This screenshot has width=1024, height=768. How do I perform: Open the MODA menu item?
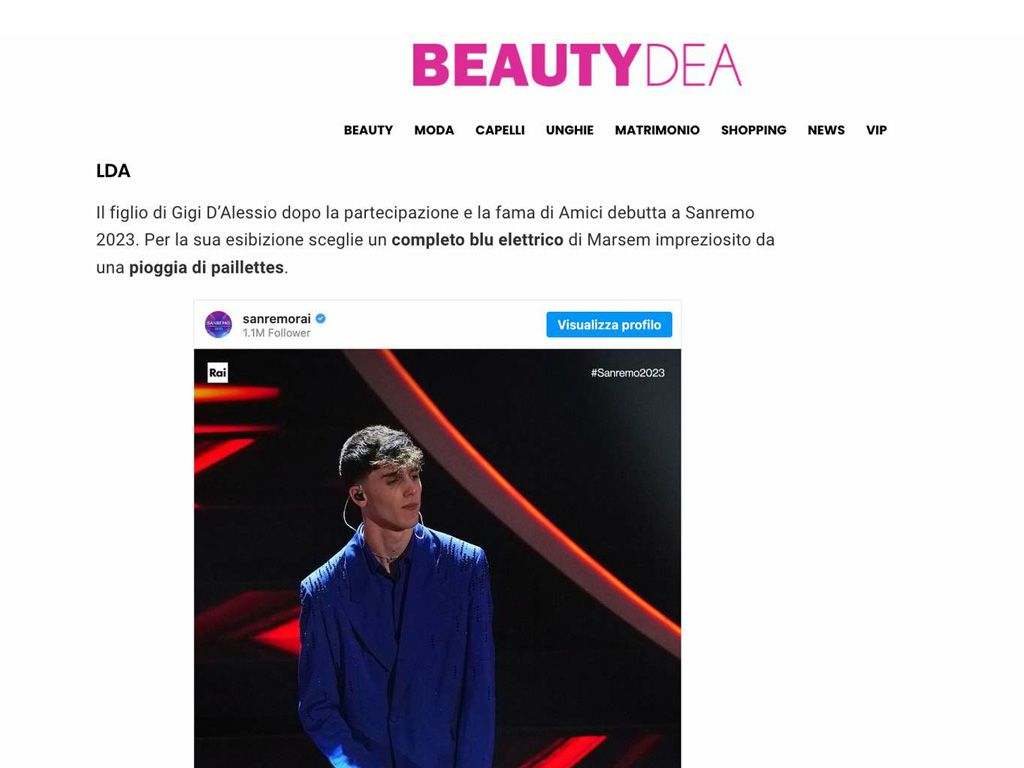[434, 130]
